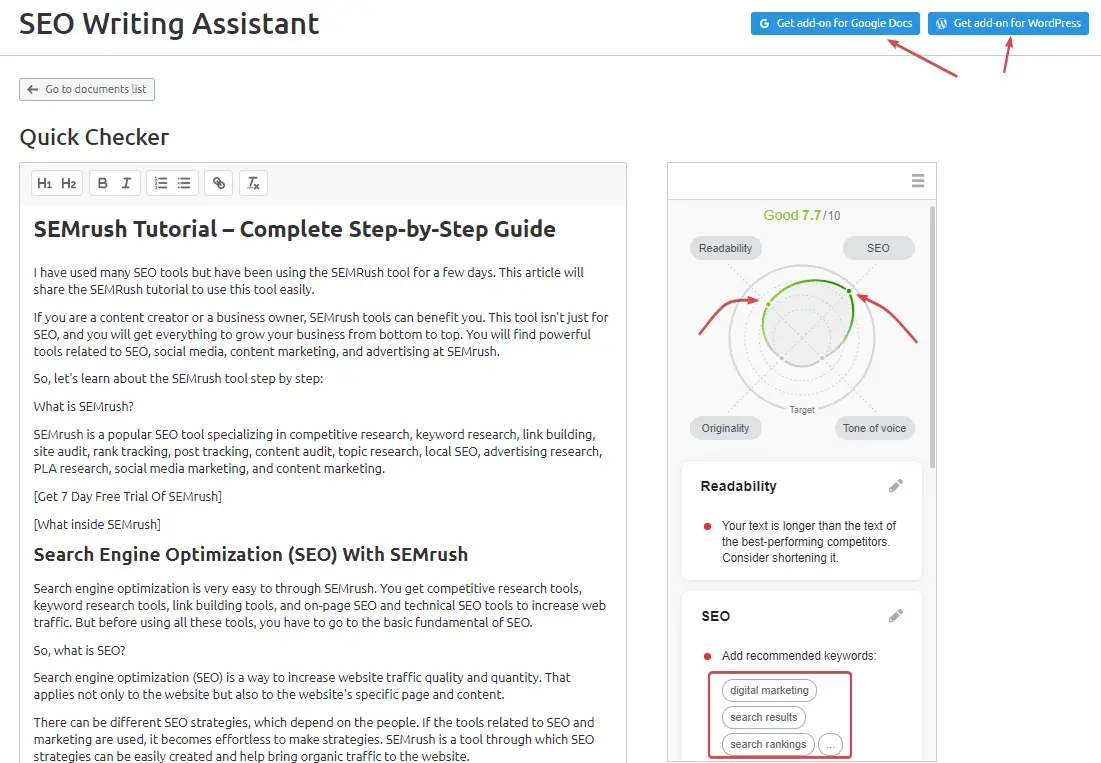The height and width of the screenshot is (763, 1101).
Task: Click the Search Engine Optimization subheading
Action: pyautogui.click(x=251, y=555)
